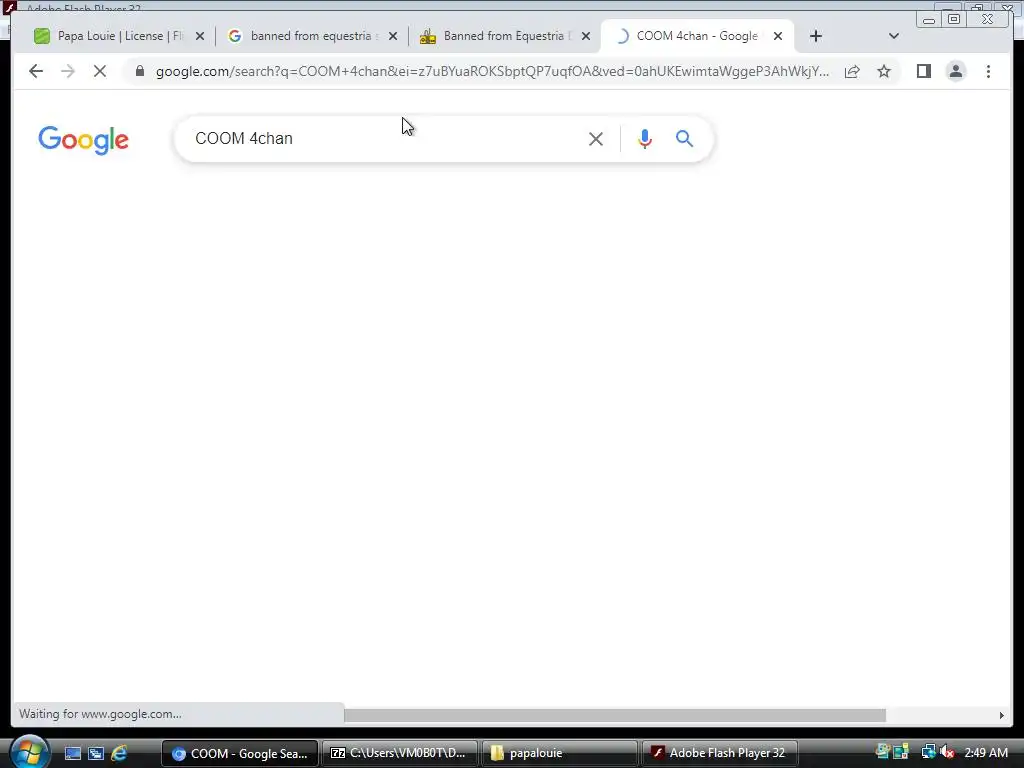Viewport: 1024px width, 768px height.
Task: Close the COOM 4chan tab
Action: click(x=778, y=36)
